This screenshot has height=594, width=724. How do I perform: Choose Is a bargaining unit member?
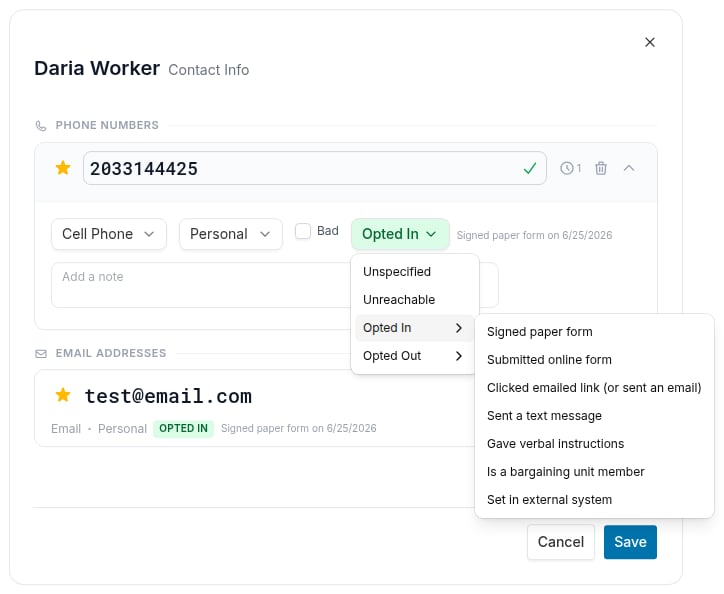click(594, 472)
